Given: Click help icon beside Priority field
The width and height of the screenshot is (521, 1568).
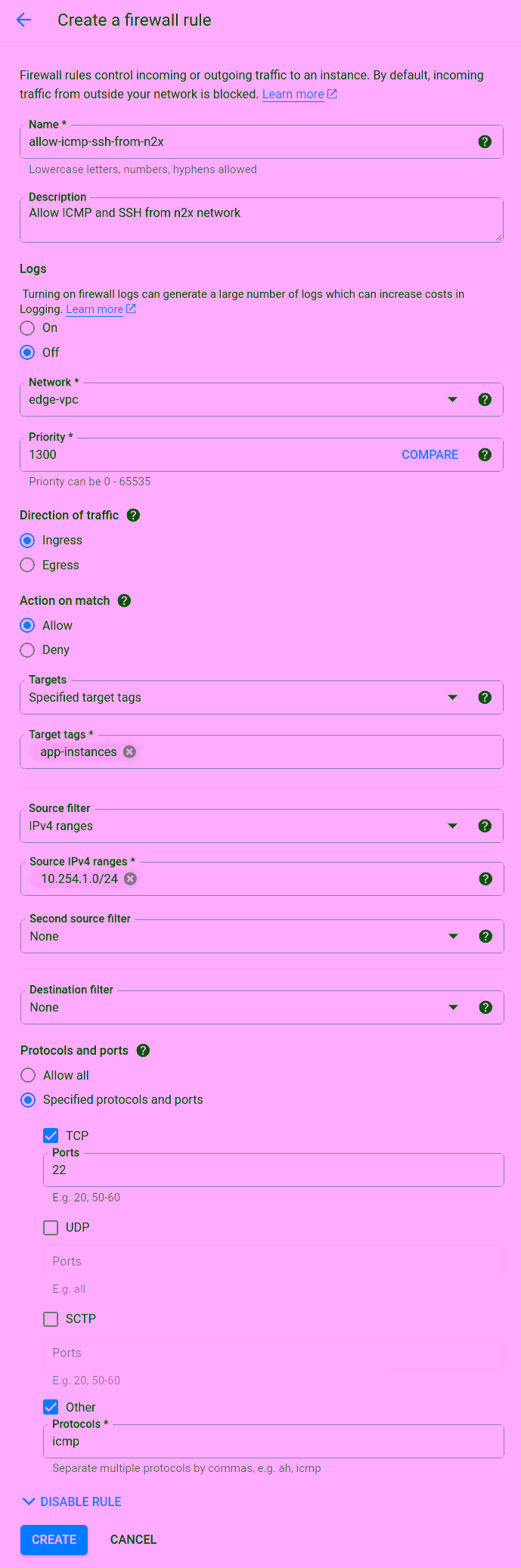Looking at the screenshot, I should tap(485, 454).
